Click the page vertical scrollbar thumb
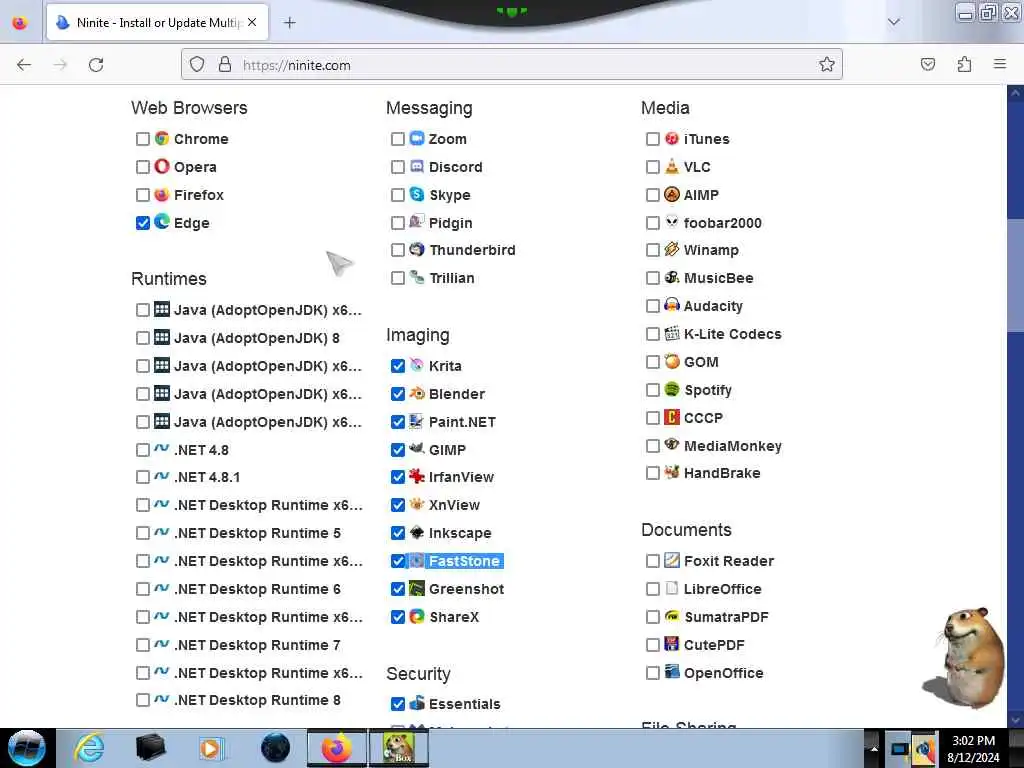 [x=1015, y=274]
